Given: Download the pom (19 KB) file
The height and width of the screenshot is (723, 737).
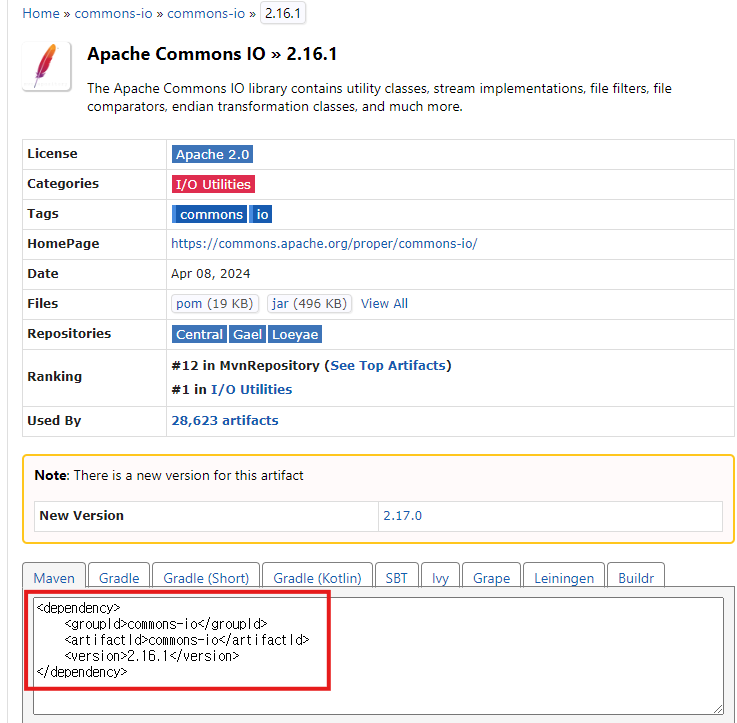Looking at the screenshot, I should tap(215, 304).
